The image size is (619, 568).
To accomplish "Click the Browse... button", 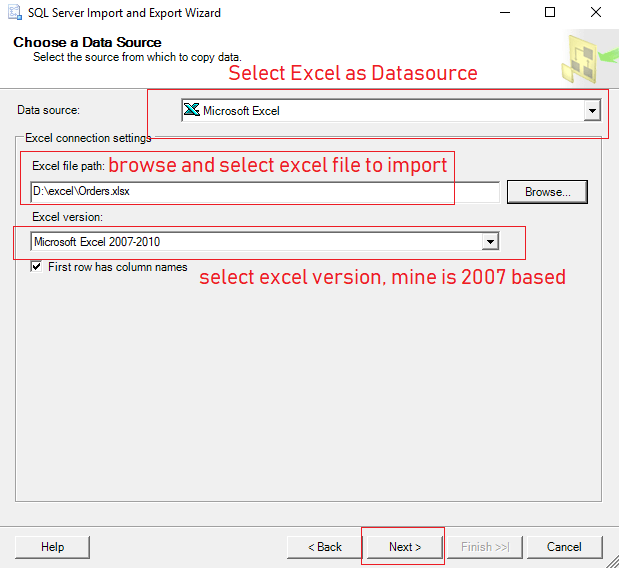I will (547, 192).
